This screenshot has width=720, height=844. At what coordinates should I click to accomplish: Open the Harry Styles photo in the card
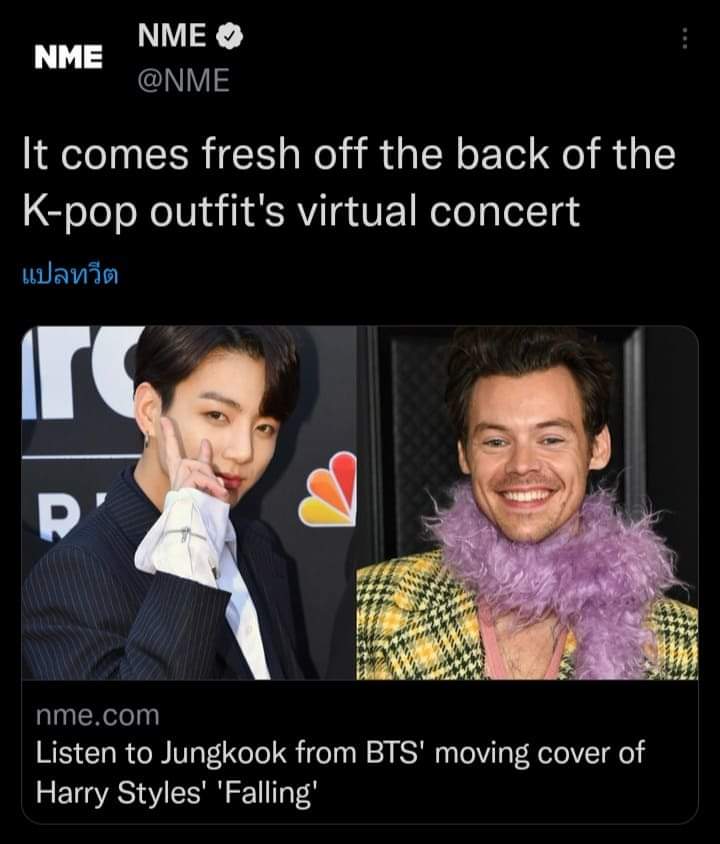(x=527, y=502)
